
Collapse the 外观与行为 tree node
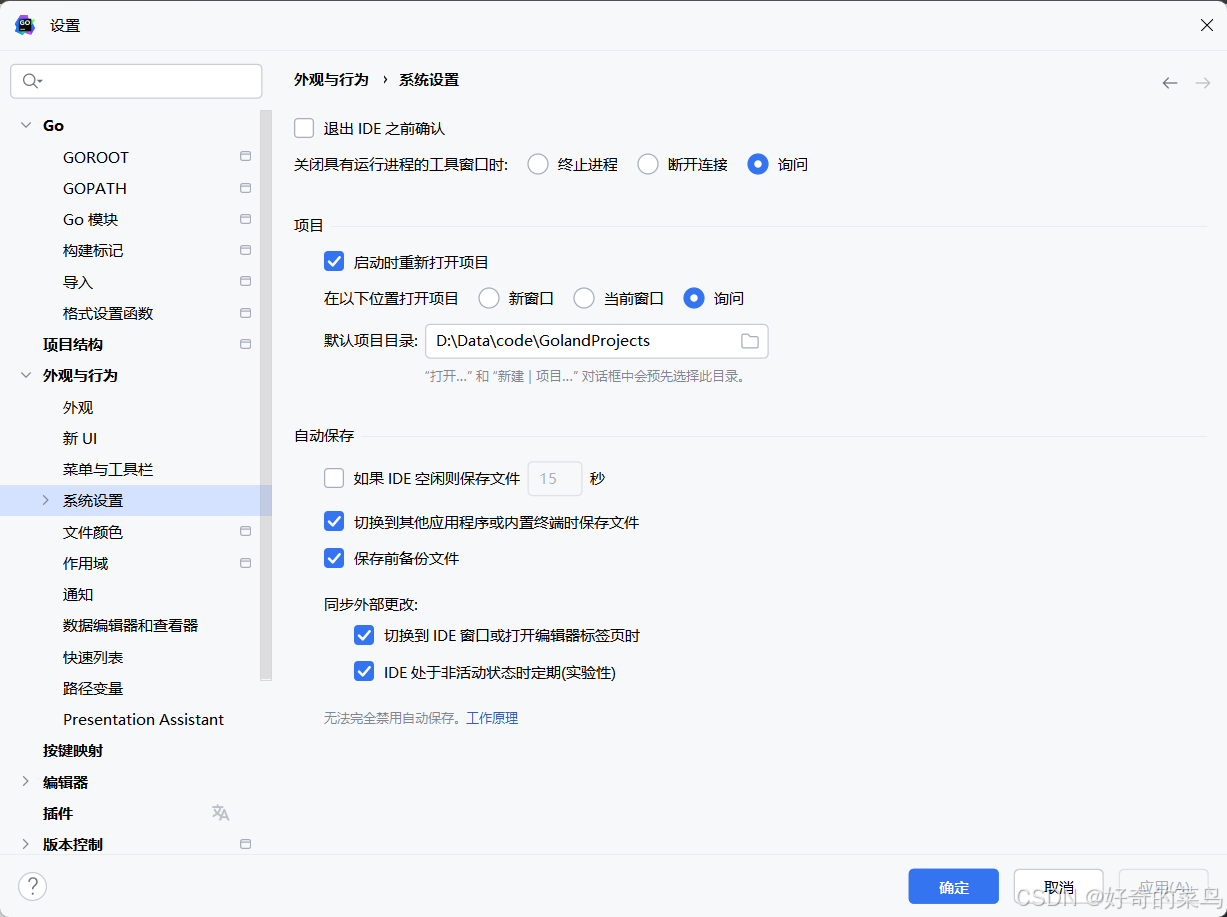(x=25, y=375)
